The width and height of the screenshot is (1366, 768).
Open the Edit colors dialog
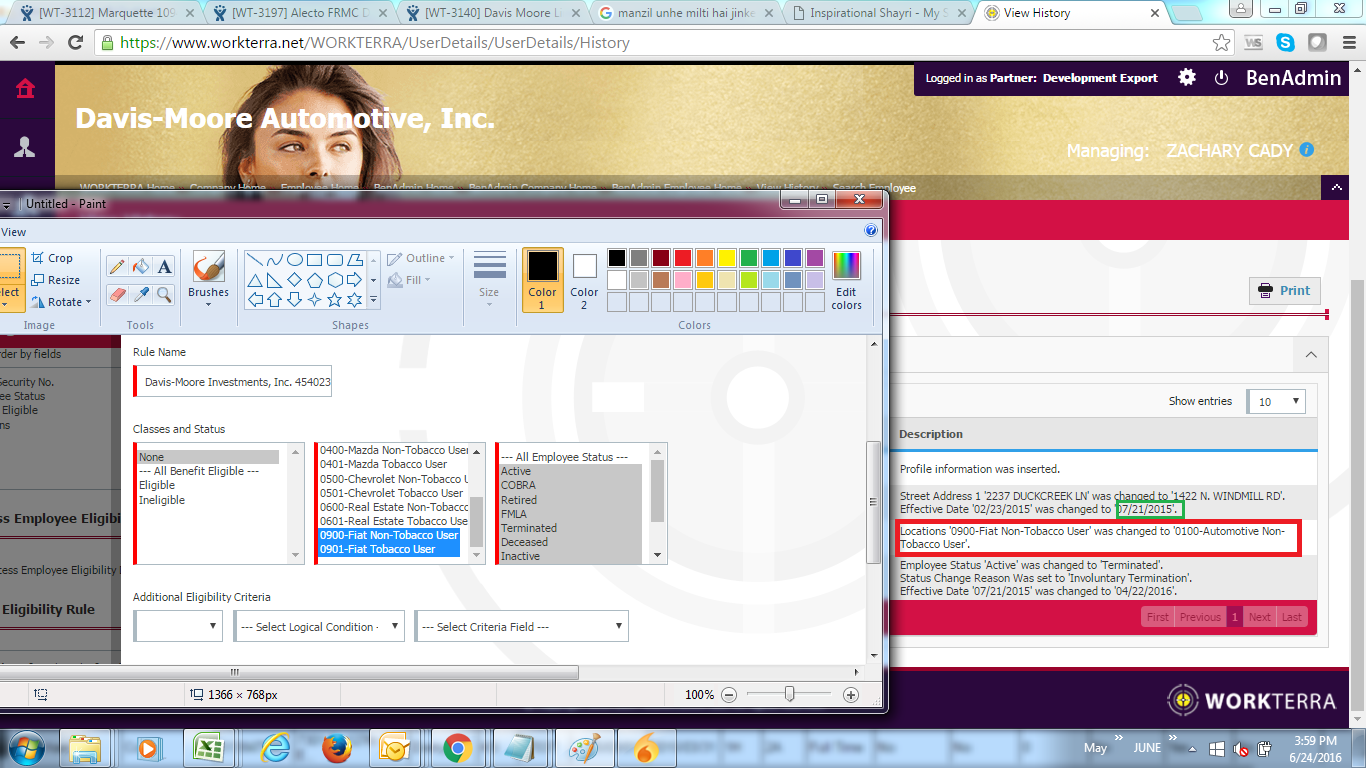click(846, 279)
